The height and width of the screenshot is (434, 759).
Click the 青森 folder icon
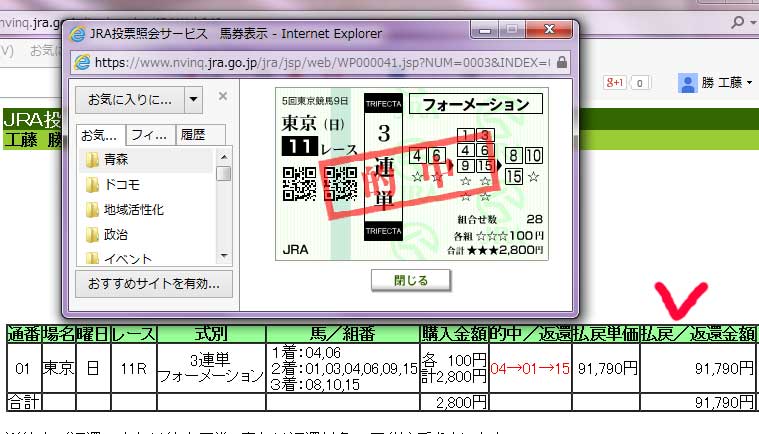(x=92, y=159)
